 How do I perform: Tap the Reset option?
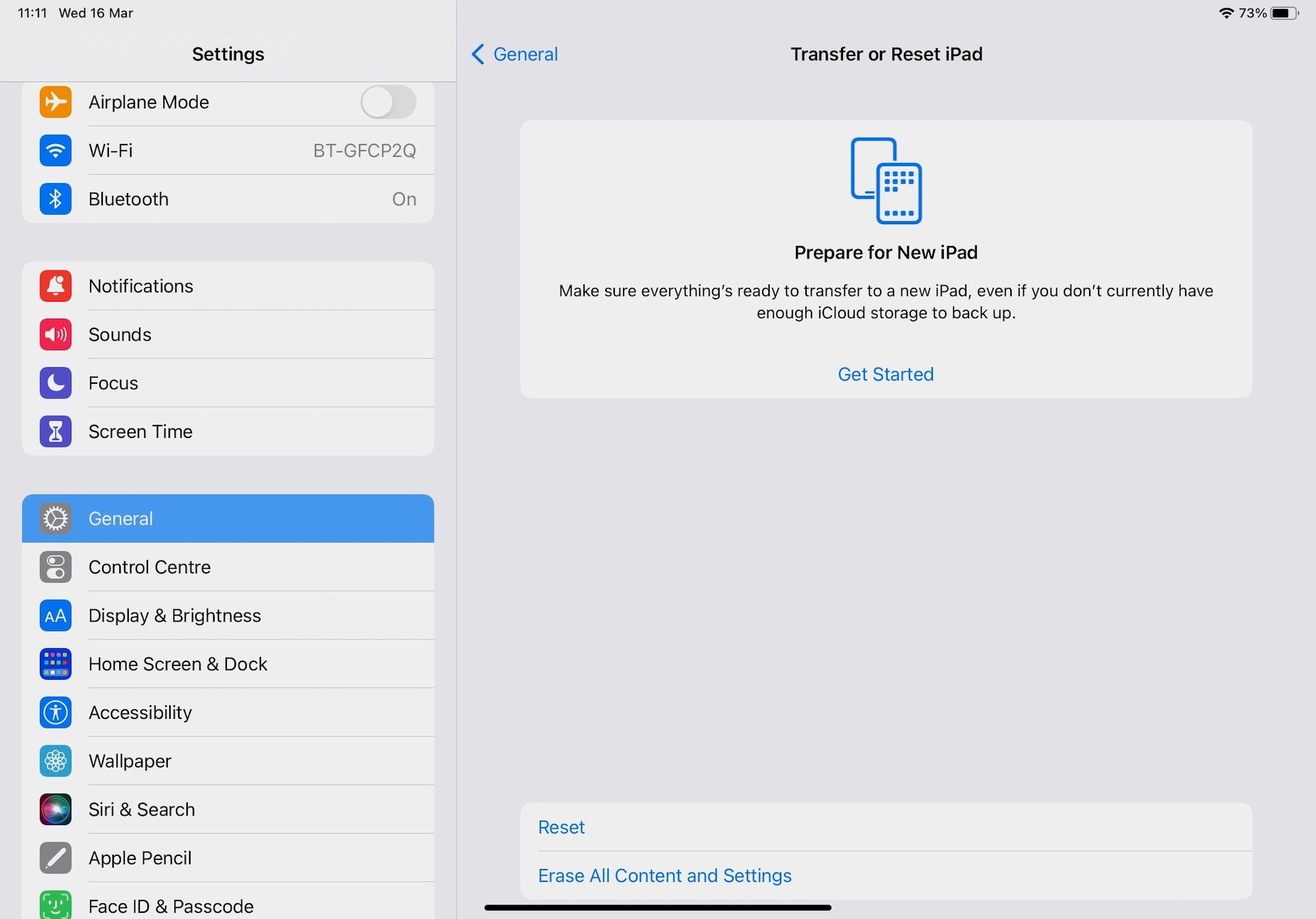pos(886,827)
